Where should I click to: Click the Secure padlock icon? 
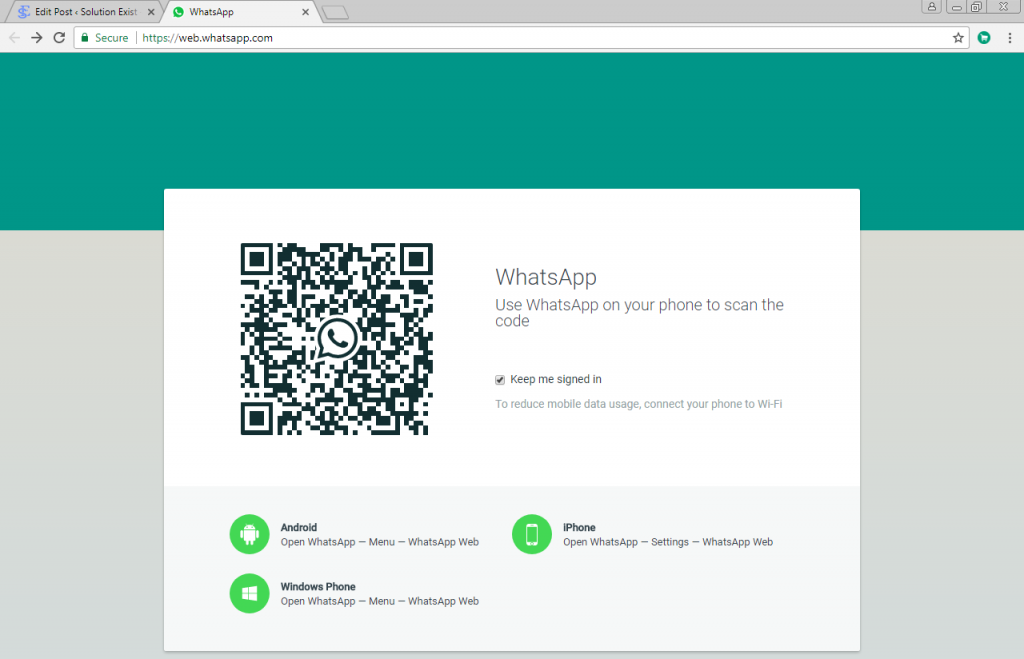tap(85, 37)
